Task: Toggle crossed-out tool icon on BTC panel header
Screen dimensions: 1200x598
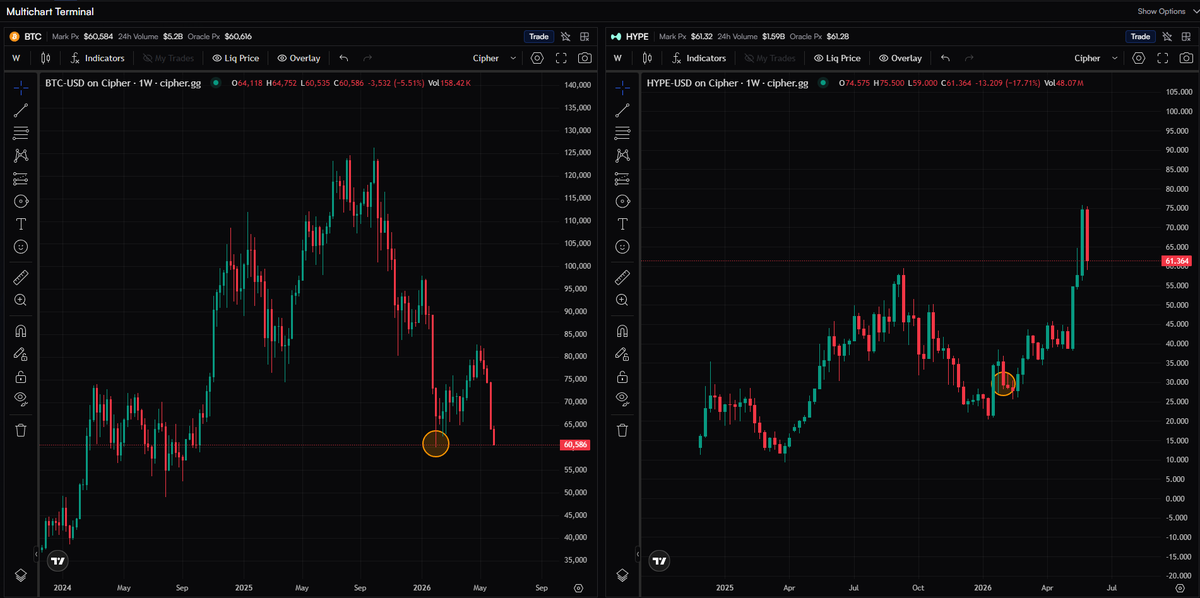Action: (x=566, y=36)
